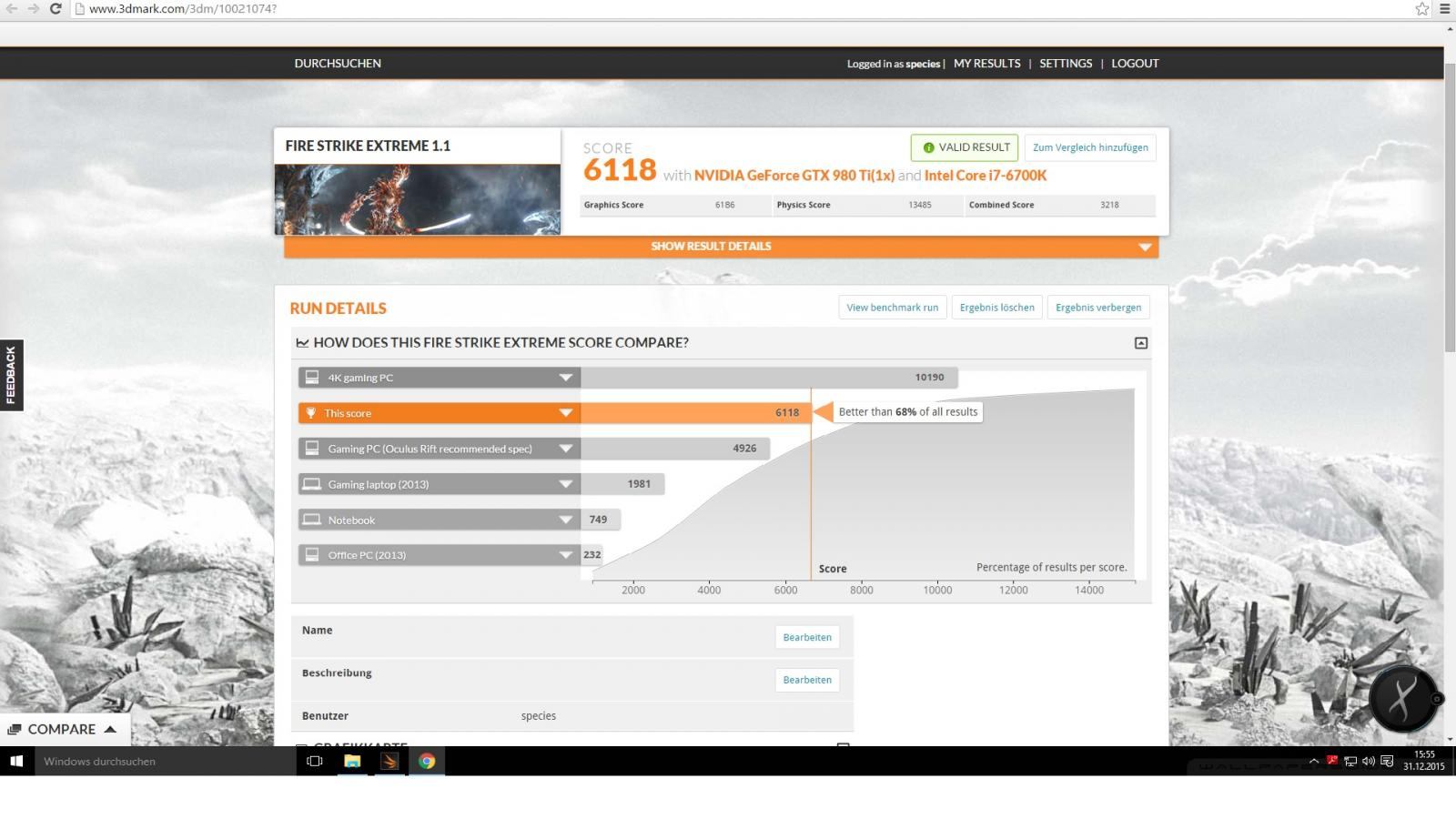Expand SHOW RESULT DETAILS bar
The width and height of the screenshot is (1456, 819).
pyautogui.click(x=721, y=246)
